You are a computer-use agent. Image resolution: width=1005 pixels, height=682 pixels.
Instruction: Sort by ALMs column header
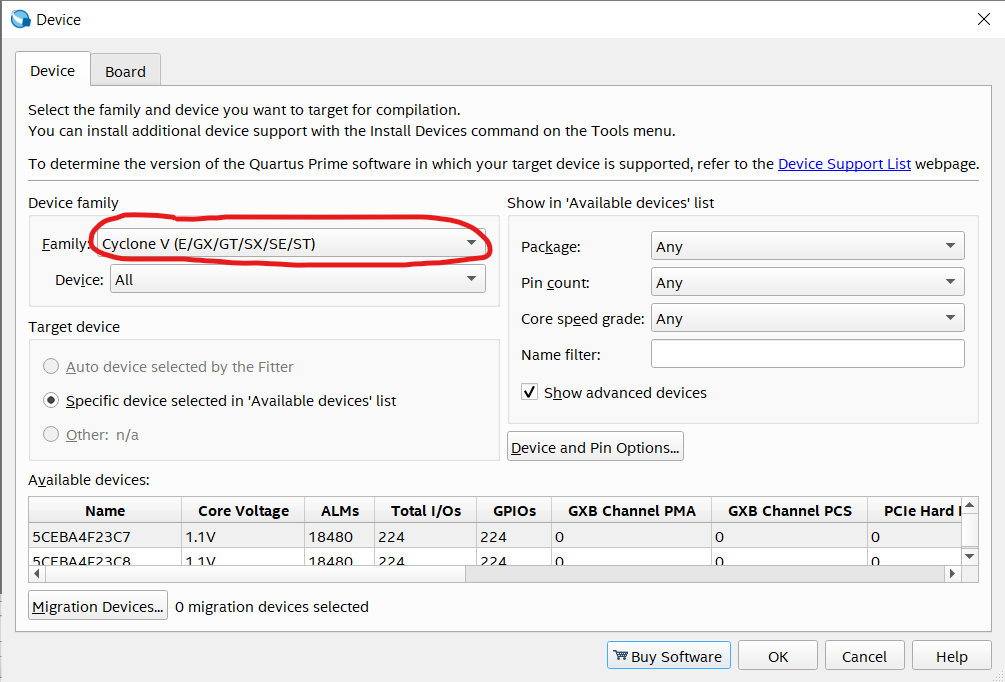point(340,510)
